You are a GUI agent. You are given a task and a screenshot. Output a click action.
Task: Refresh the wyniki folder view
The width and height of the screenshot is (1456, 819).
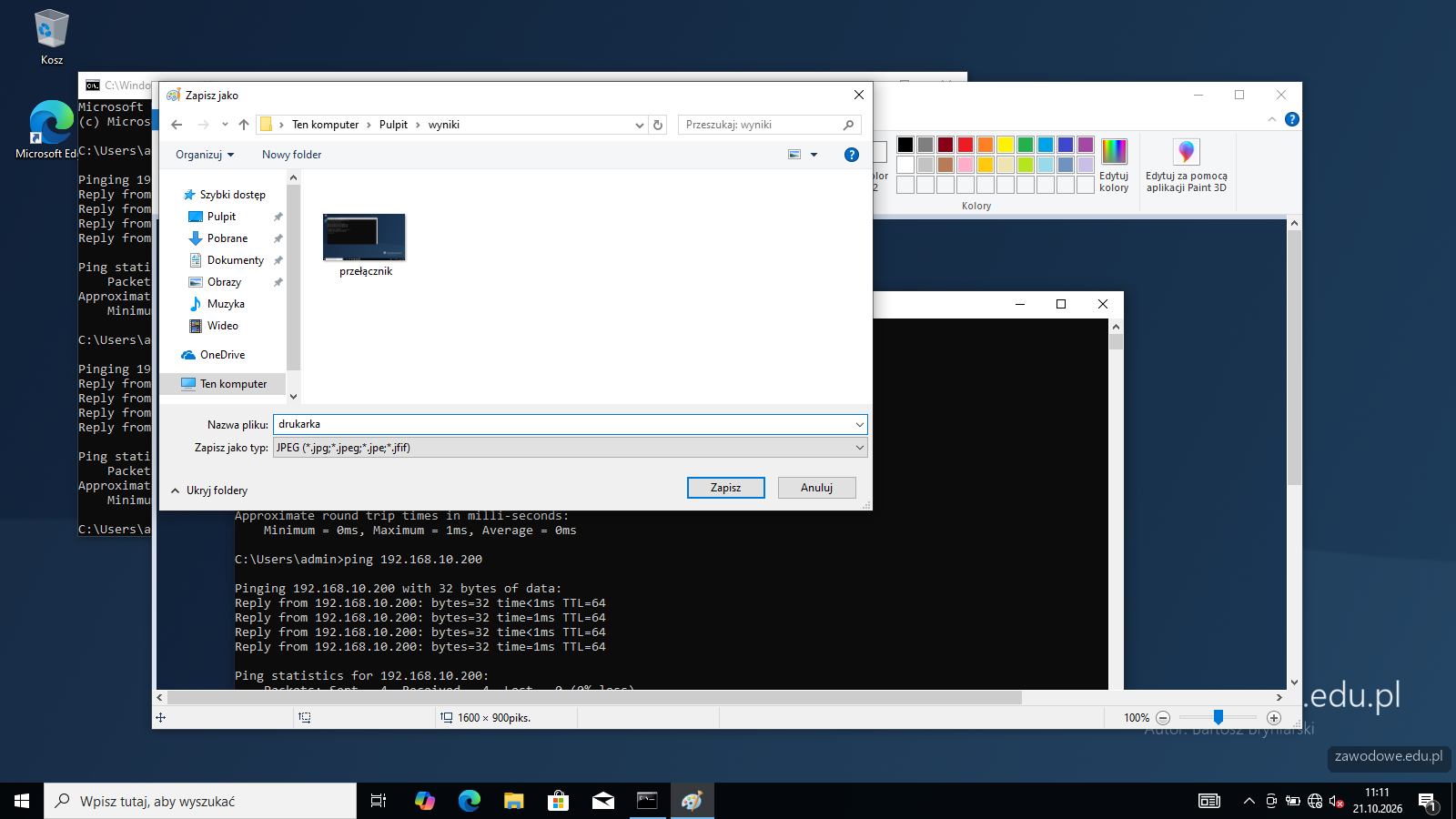click(x=658, y=125)
